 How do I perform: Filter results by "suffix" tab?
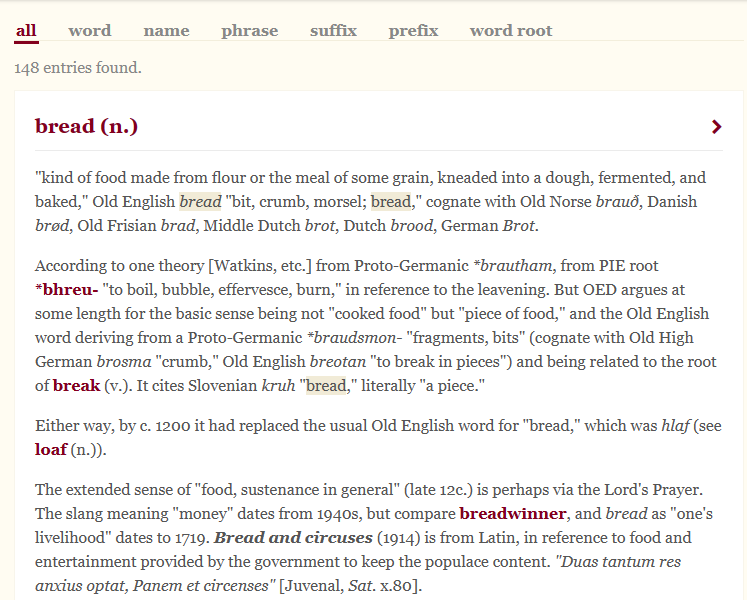point(333,31)
